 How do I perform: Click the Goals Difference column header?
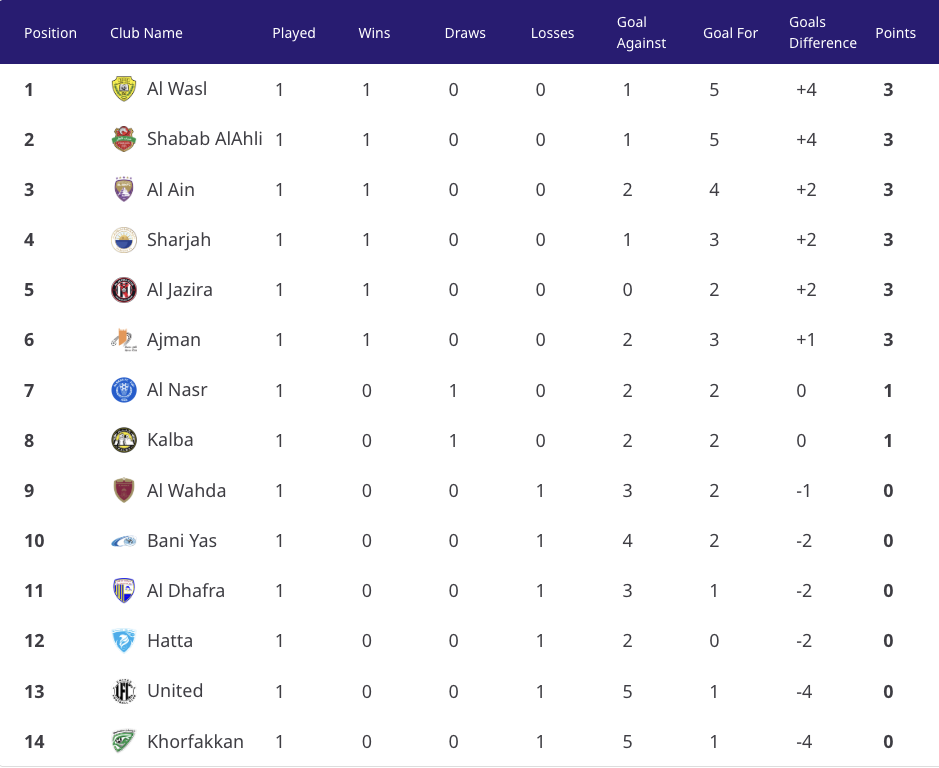pyautogui.click(x=822, y=32)
